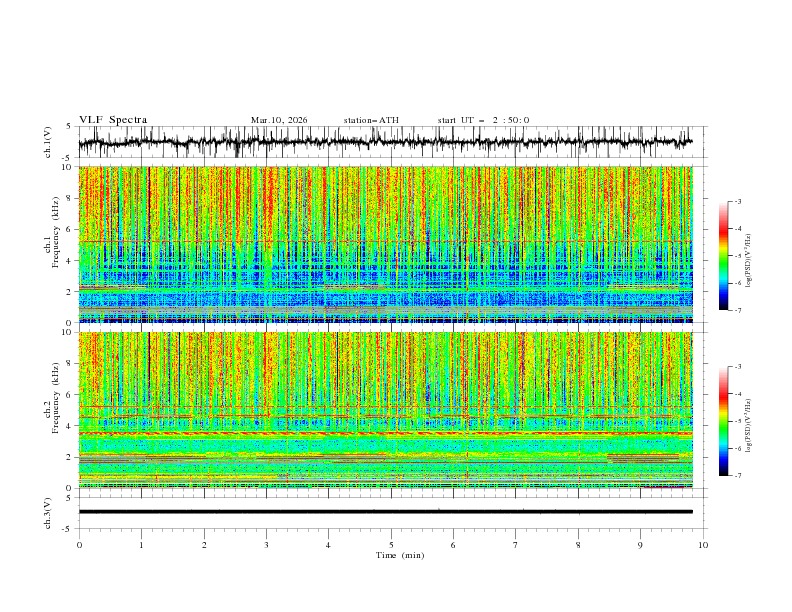792x612 pixels.
Task: Click the "9" minute tick label
Action: point(640,545)
